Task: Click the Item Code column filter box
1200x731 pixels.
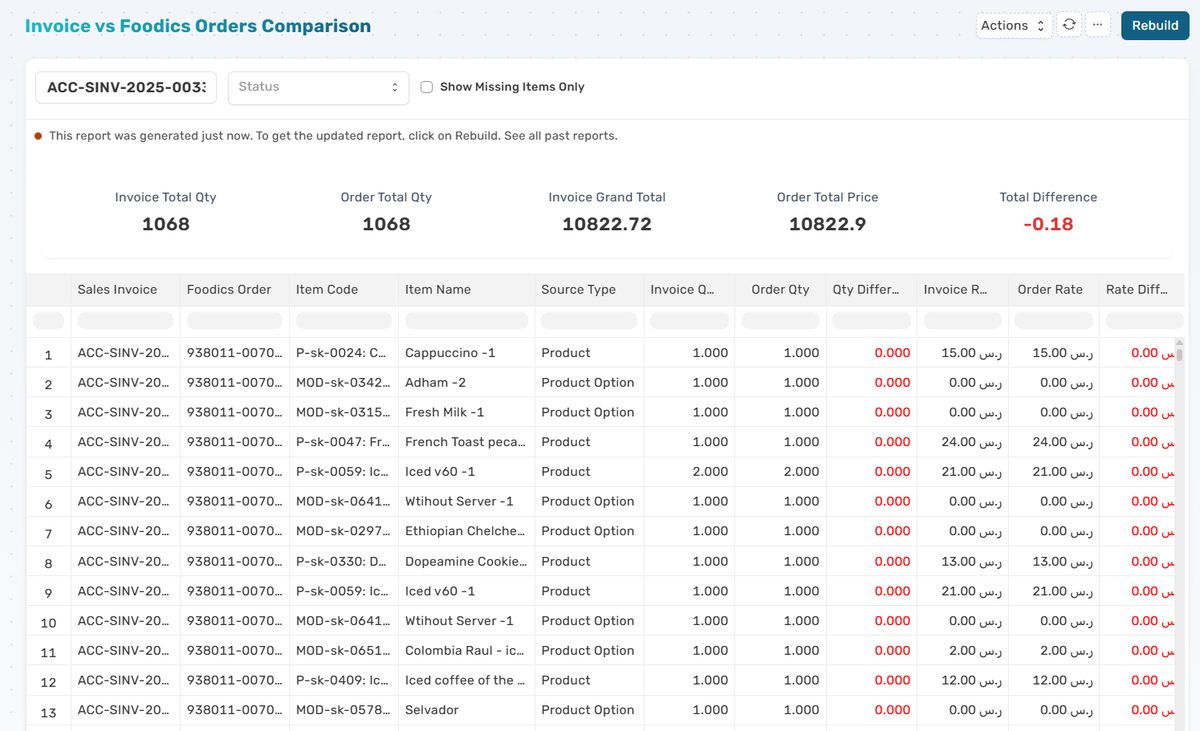Action: pyautogui.click(x=341, y=320)
